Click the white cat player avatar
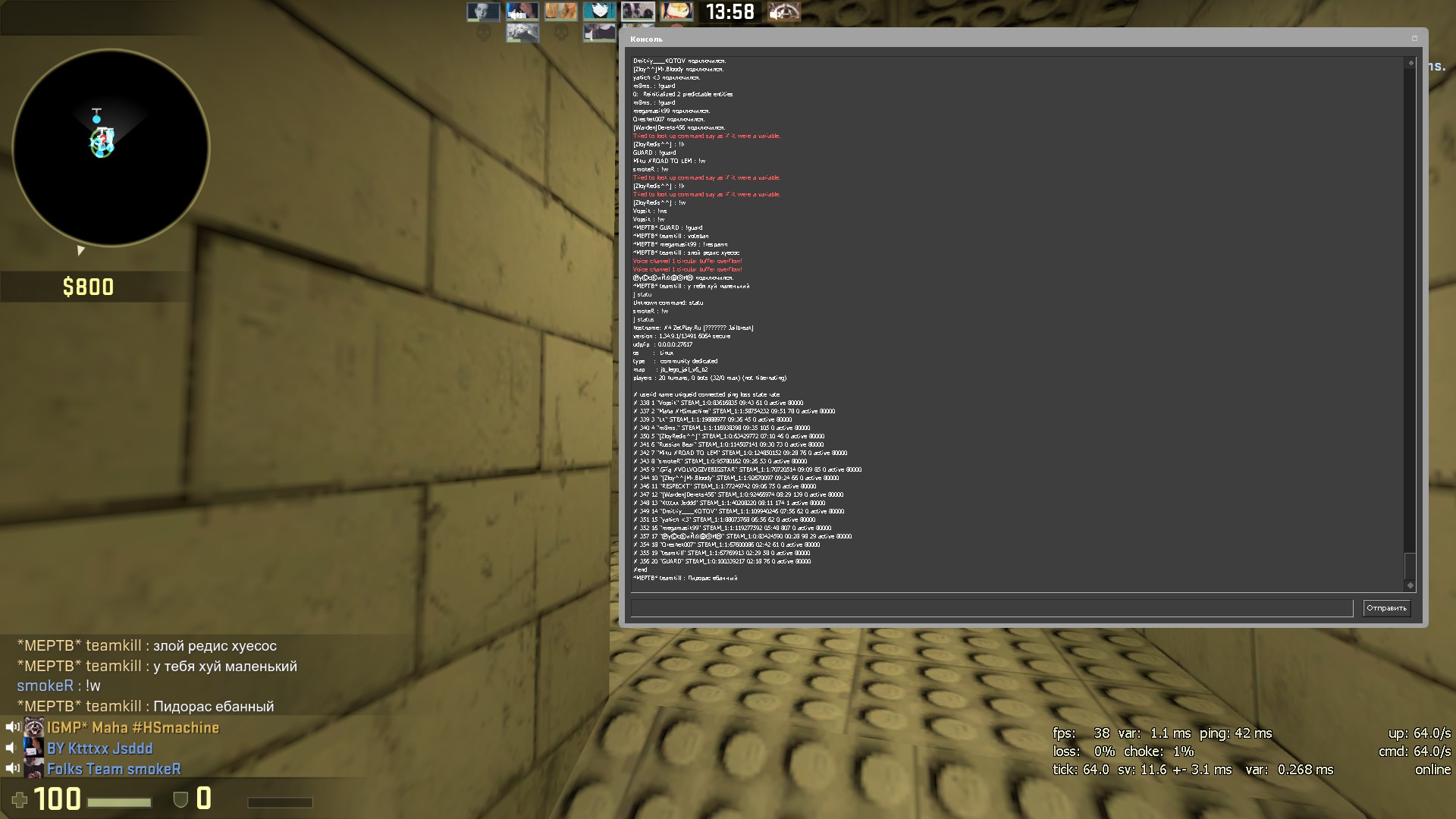Screen dimensions: 1456x819 pyautogui.click(x=522, y=33)
